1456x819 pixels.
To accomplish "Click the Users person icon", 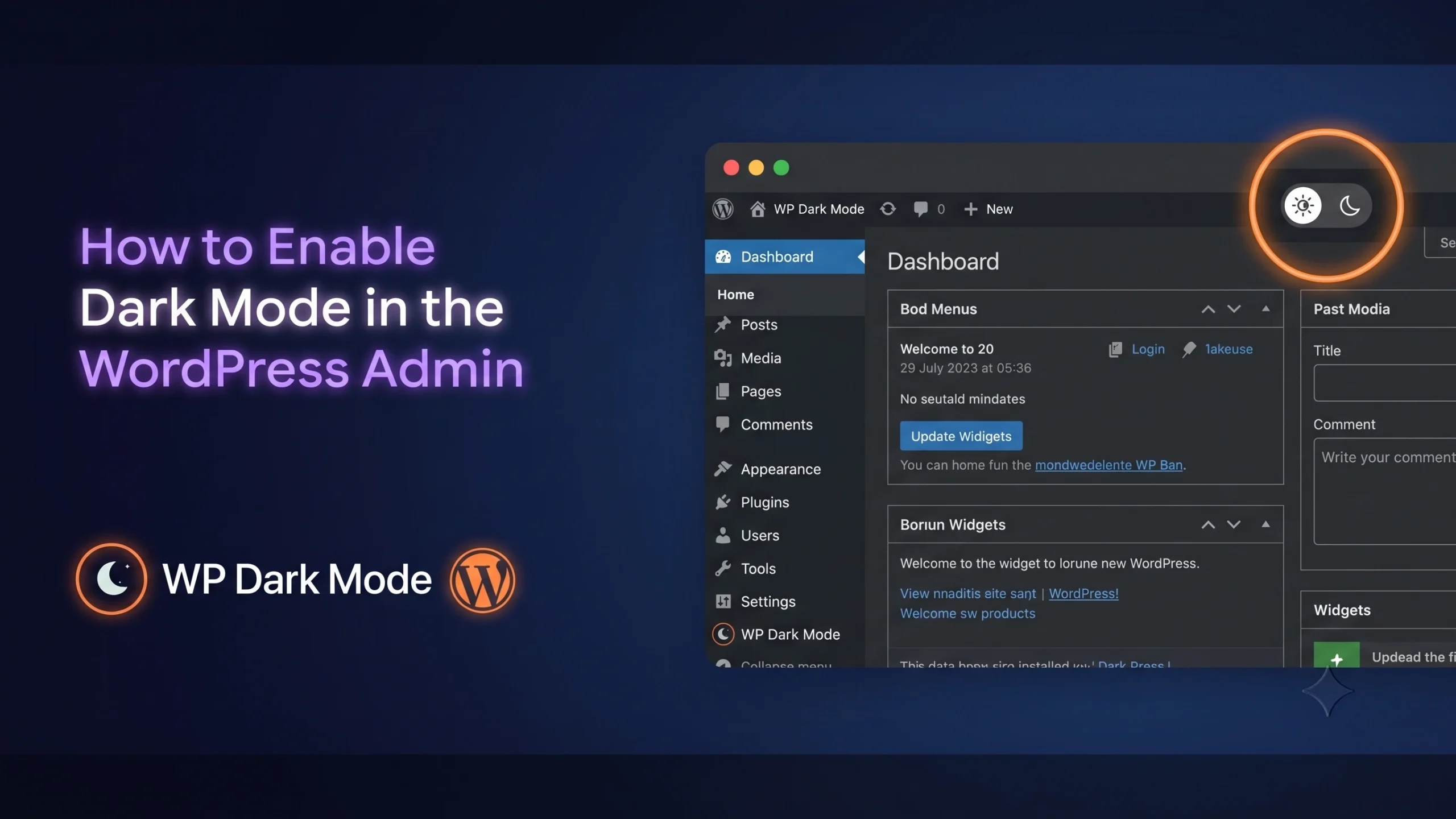I will coord(722,535).
